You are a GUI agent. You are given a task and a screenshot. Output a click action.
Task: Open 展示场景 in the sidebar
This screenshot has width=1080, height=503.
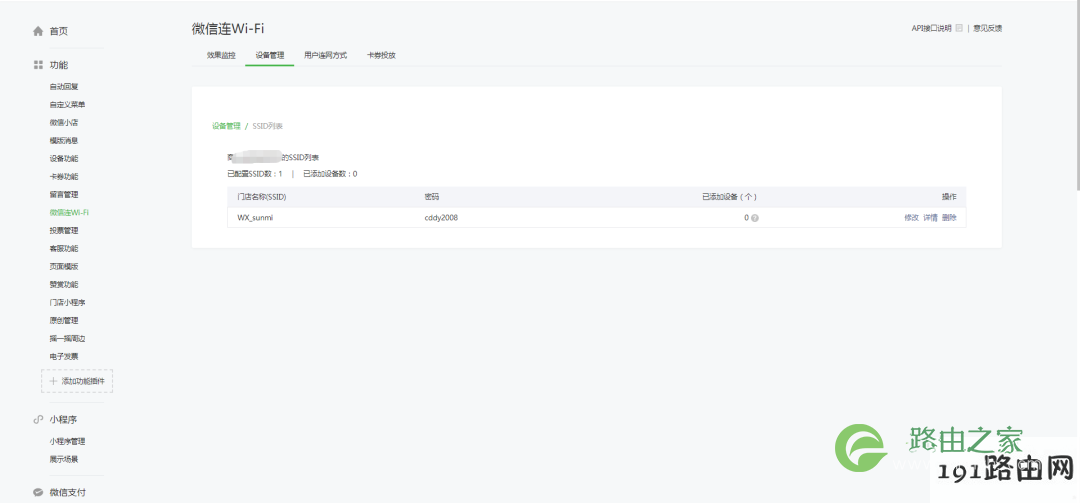tap(64, 459)
